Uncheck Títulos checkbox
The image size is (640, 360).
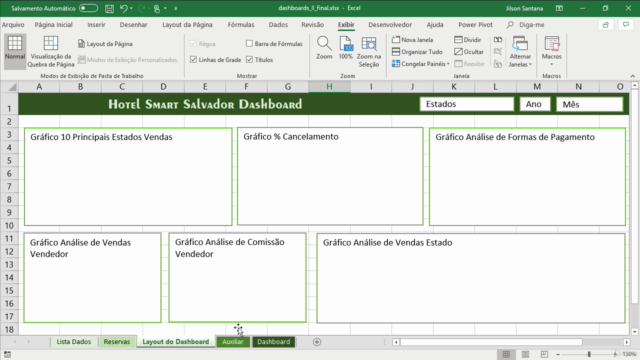coord(249,60)
